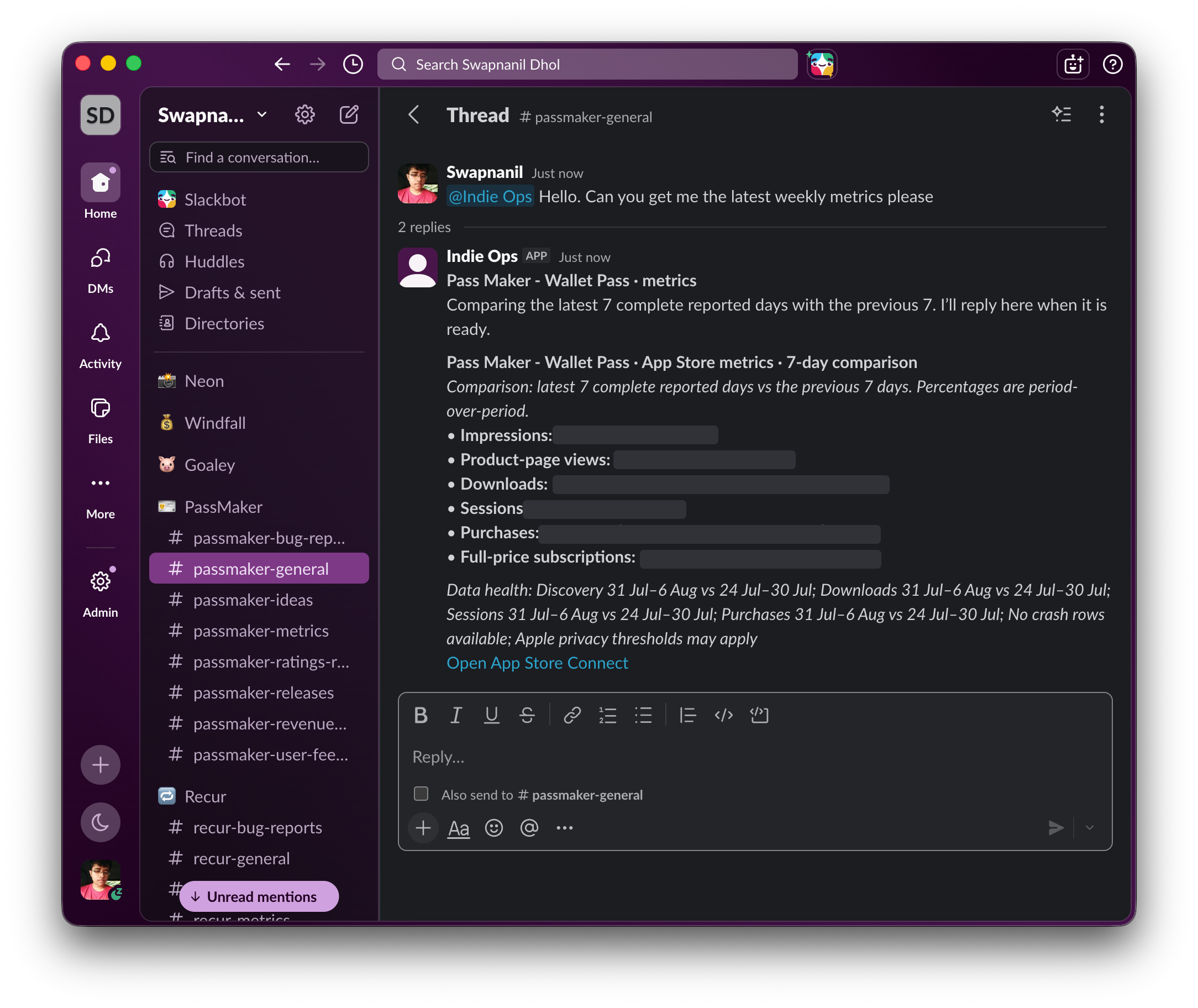
Task: Toggle the moon pause notifications button
Action: tap(100, 823)
